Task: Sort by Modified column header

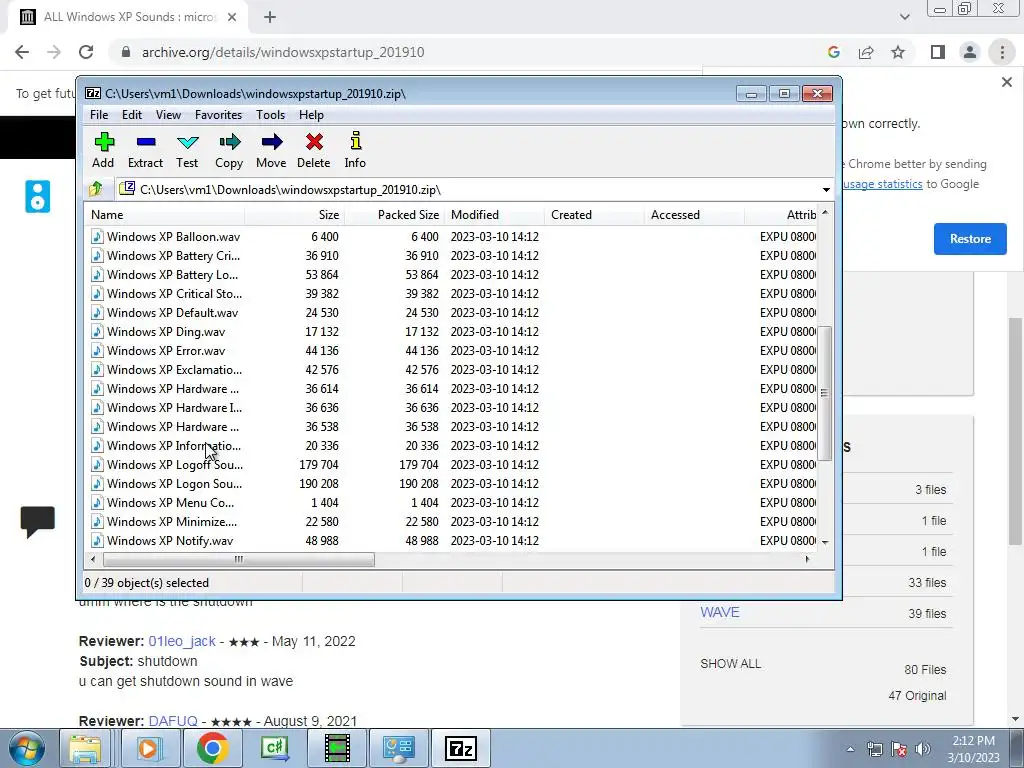Action: (494, 215)
